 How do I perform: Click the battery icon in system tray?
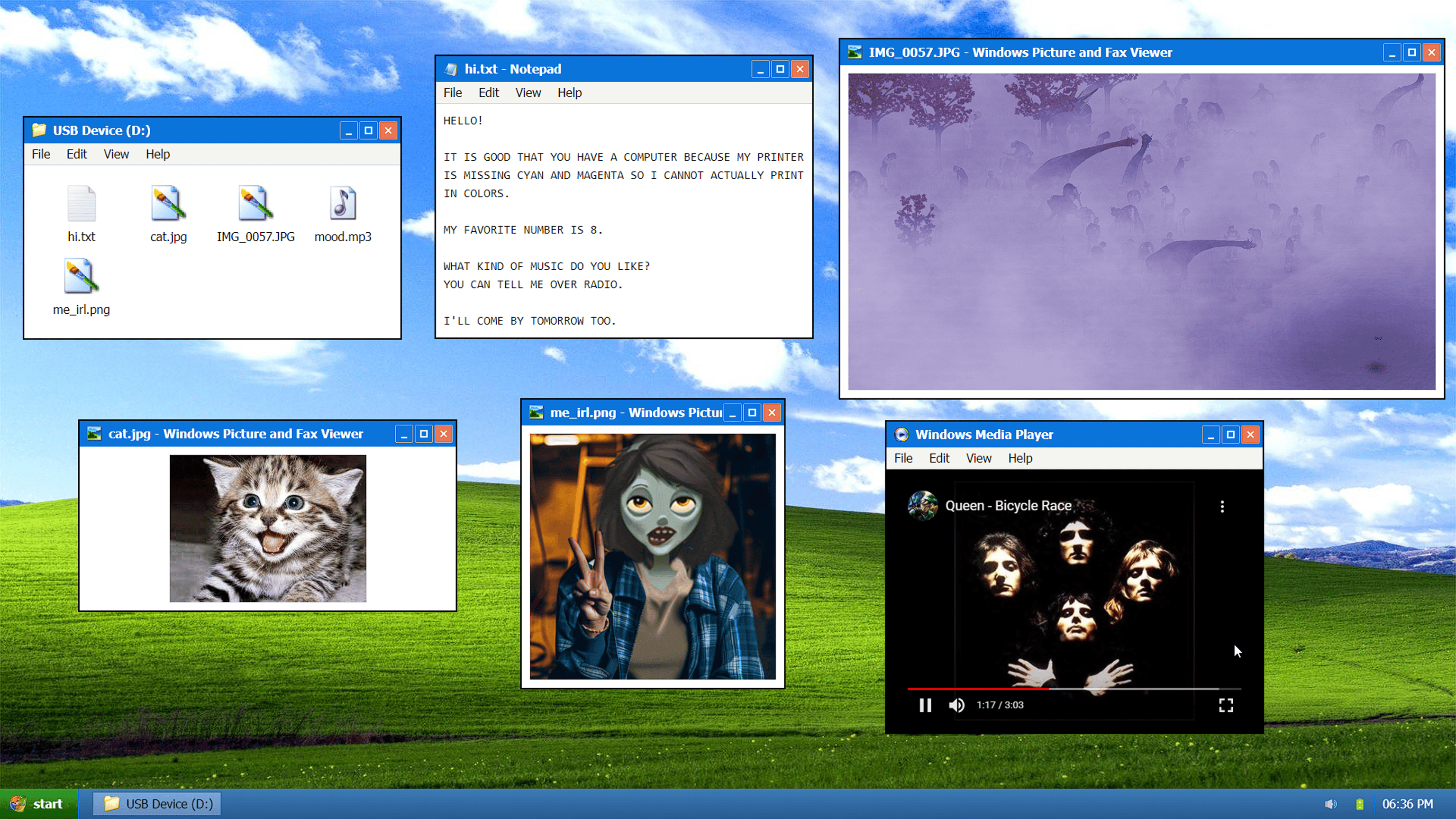tap(1360, 804)
